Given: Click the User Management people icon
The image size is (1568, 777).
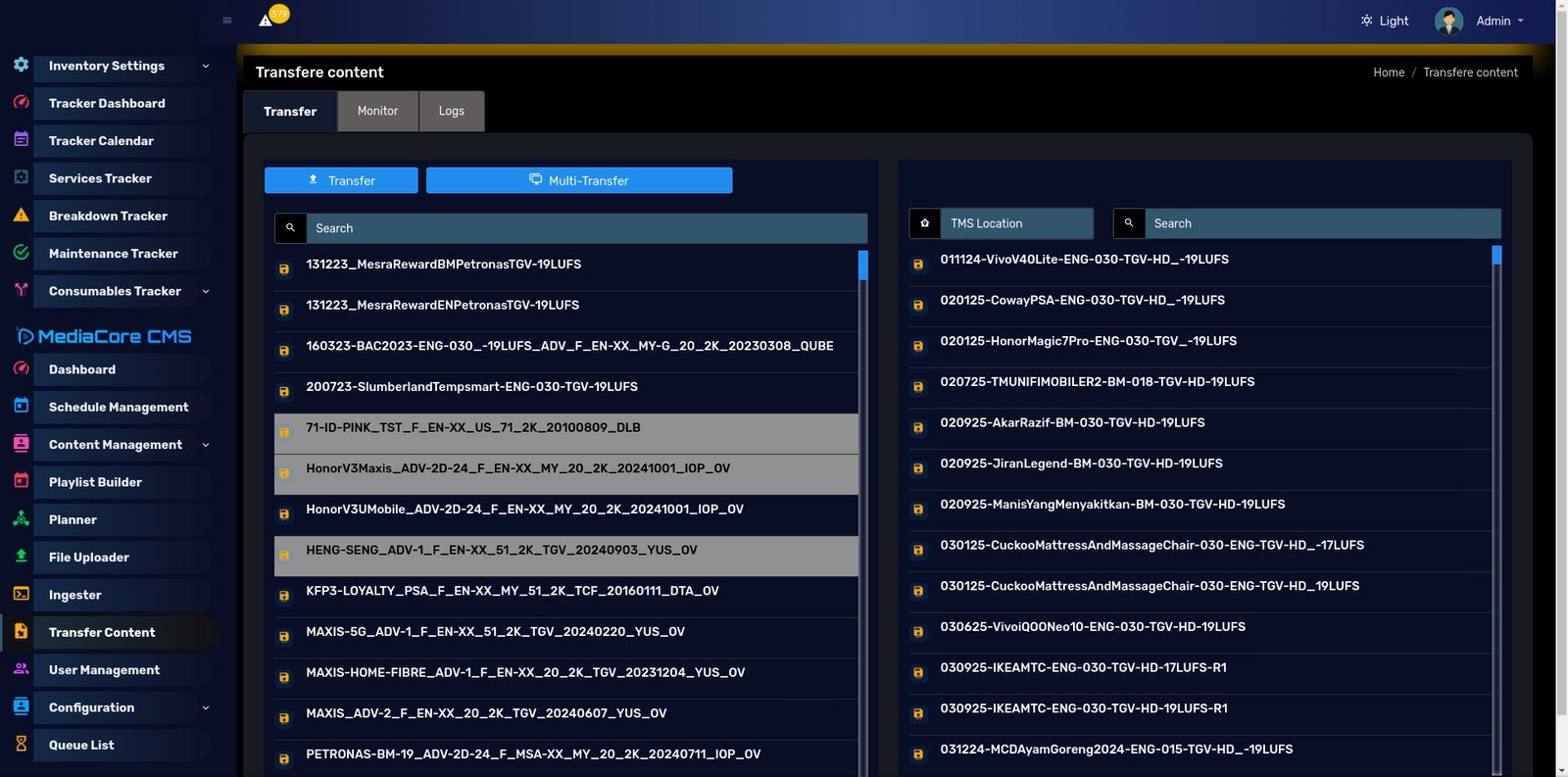Looking at the screenshot, I should 21,668.
